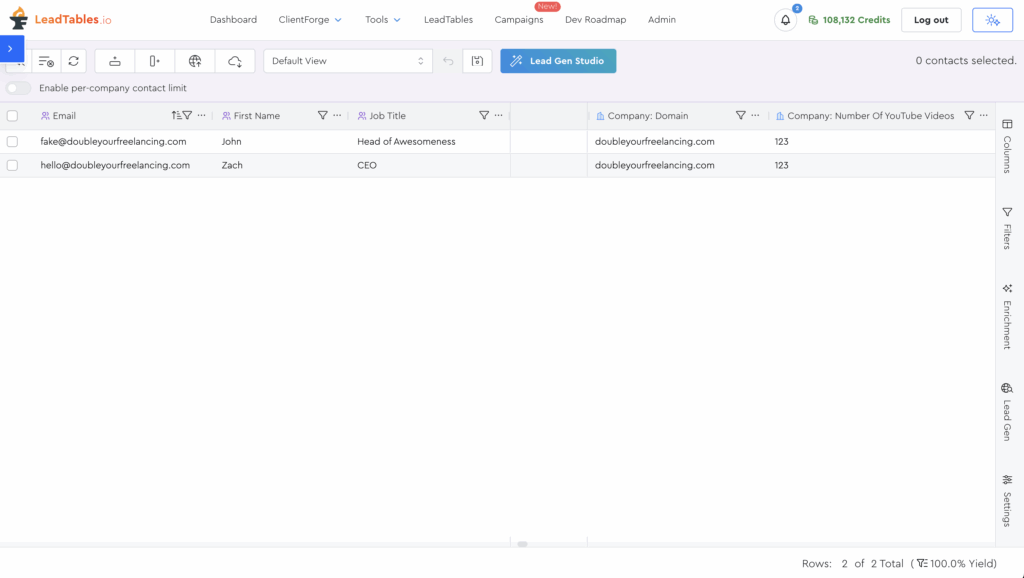The height and width of the screenshot is (578, 1024).
Task: Click the filter icon on First Name column
Action: [322, 116]
